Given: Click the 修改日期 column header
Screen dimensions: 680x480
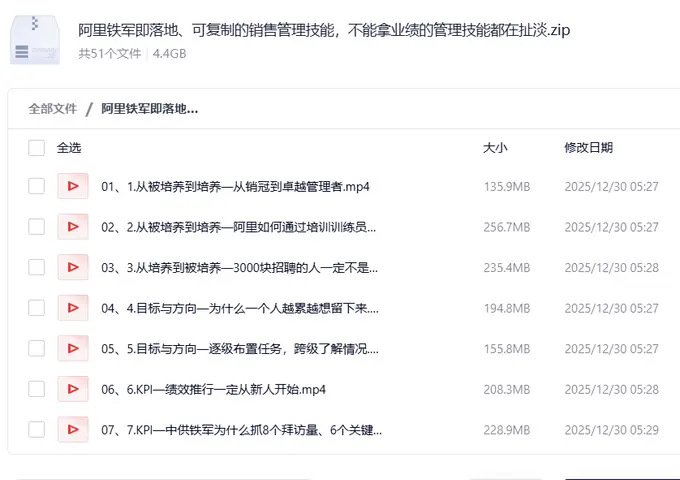Looking at the screenshot, I should (588, 148).
